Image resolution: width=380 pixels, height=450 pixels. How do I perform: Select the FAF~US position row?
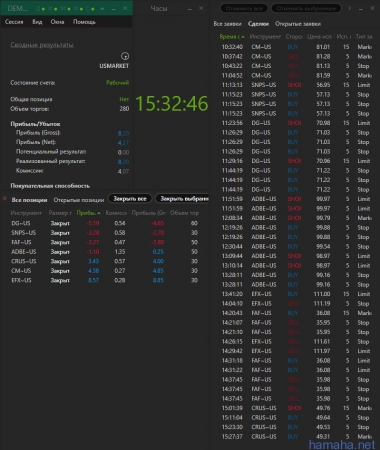(x=105, y=242)
